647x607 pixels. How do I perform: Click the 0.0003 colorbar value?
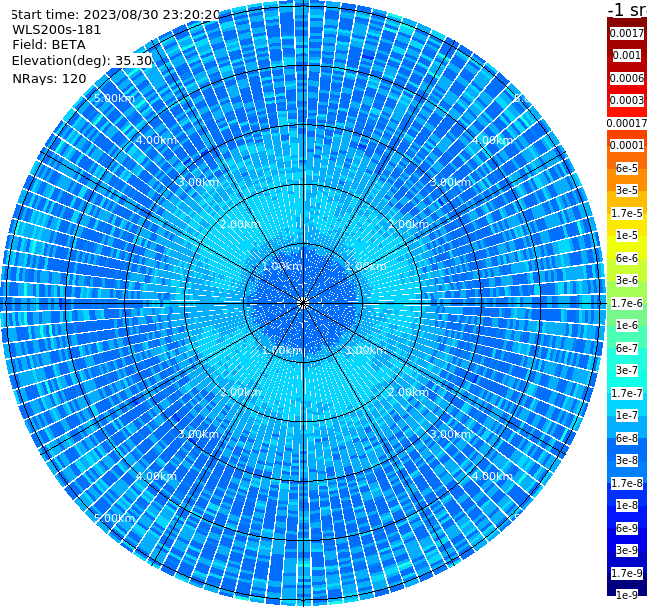pyautogui.click(x=627, y=100)
